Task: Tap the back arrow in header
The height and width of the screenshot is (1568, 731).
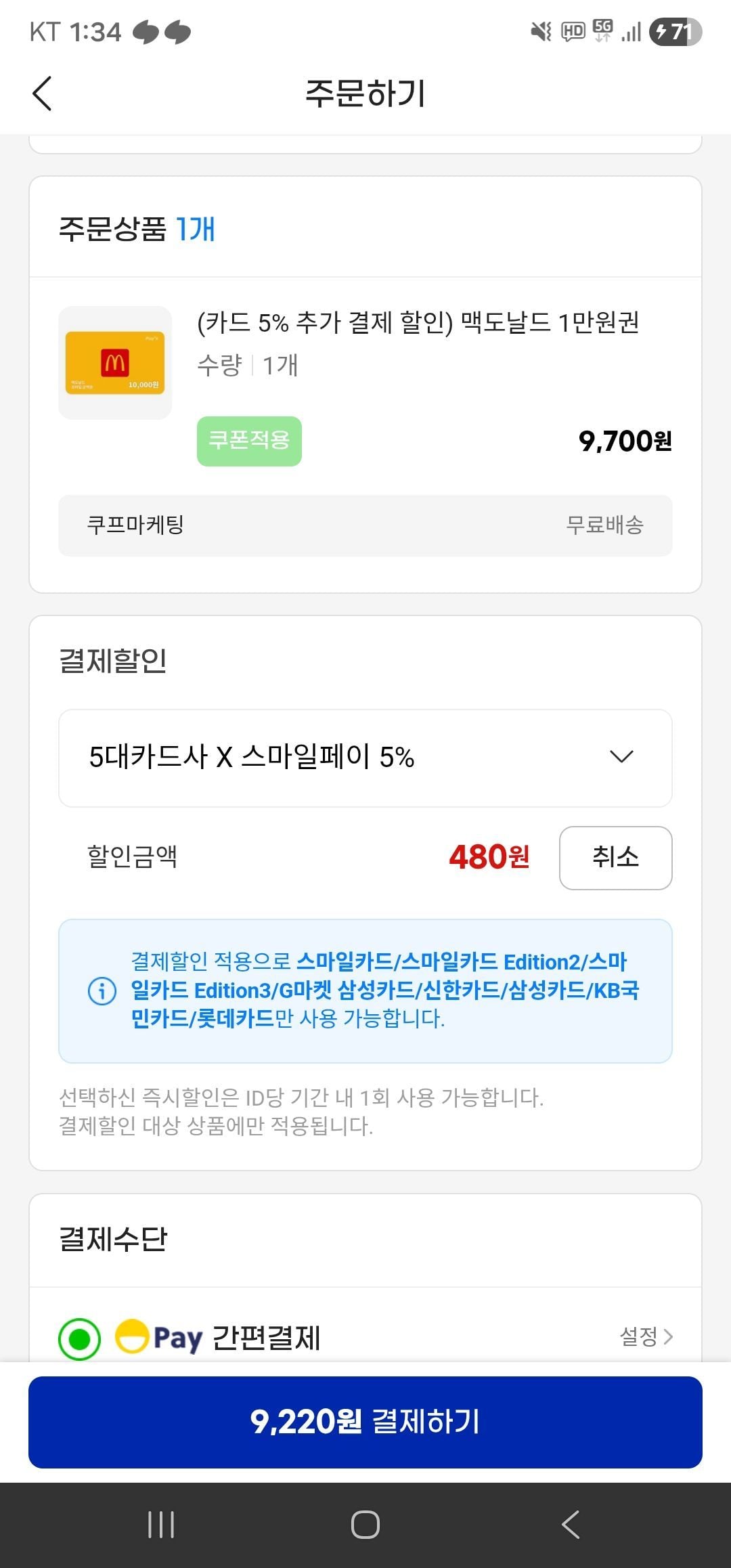Action: pyautogui.click(x=42, y=93)
